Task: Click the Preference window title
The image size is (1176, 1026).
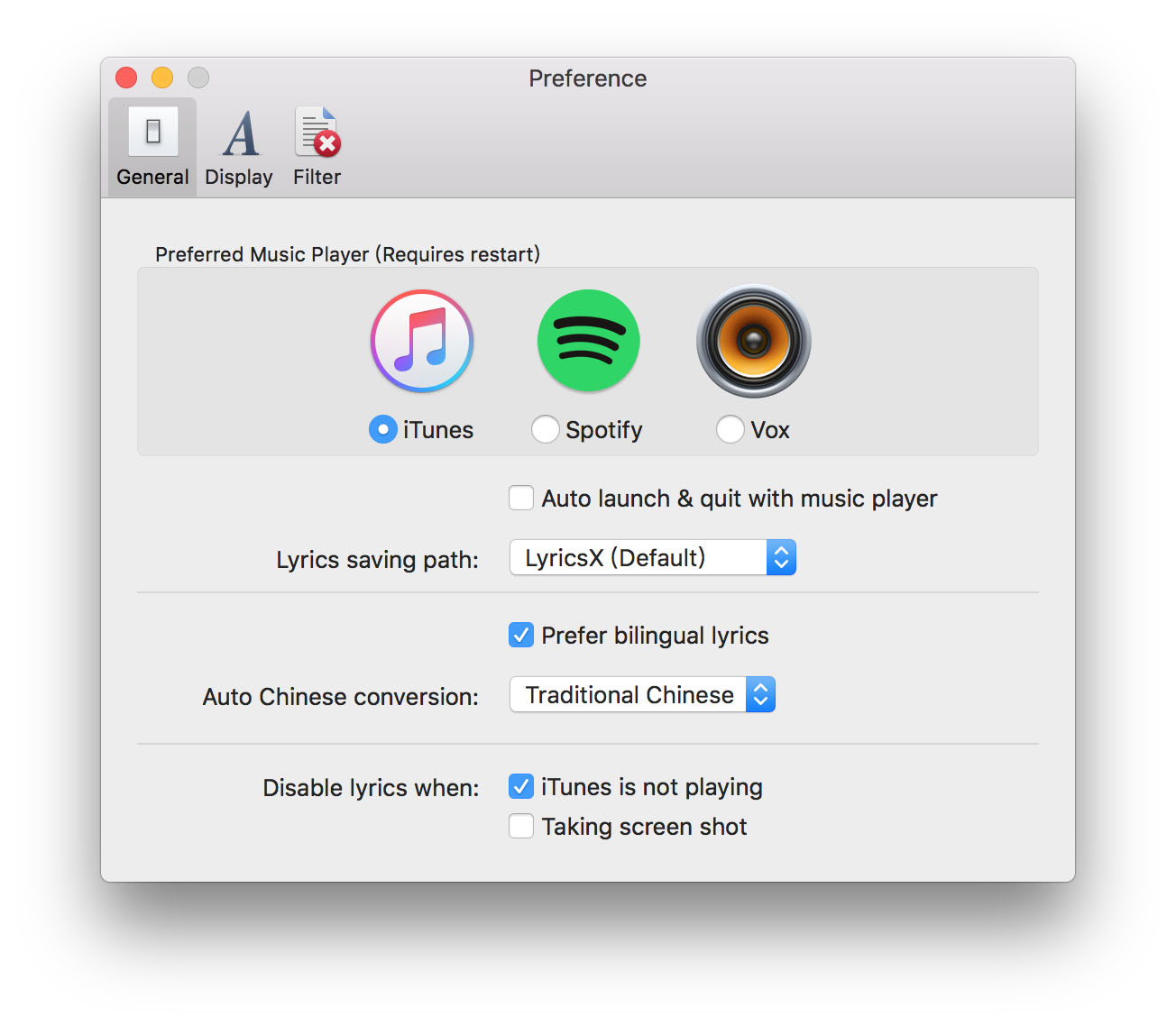Action: click(x=588, y=78)
